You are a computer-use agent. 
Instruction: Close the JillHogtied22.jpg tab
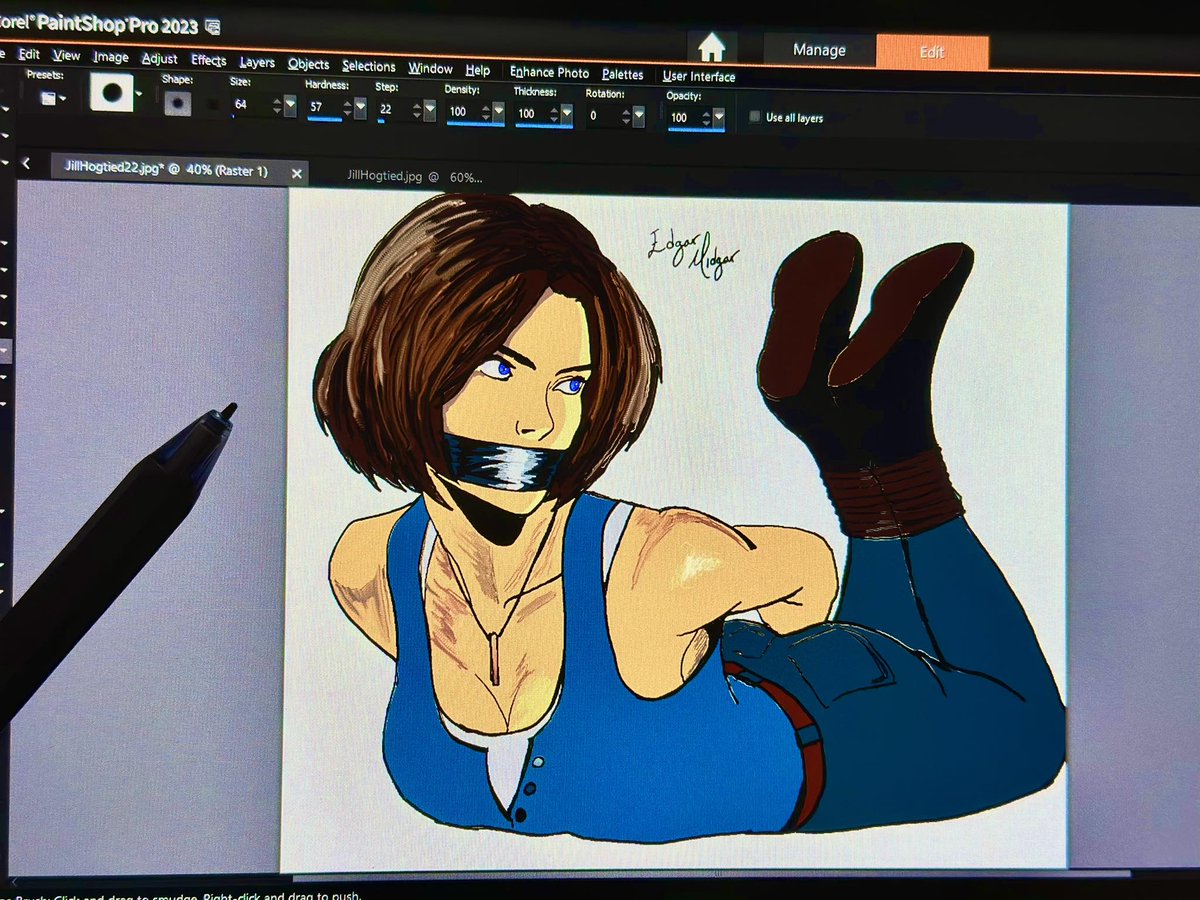[x=296, y=174]
